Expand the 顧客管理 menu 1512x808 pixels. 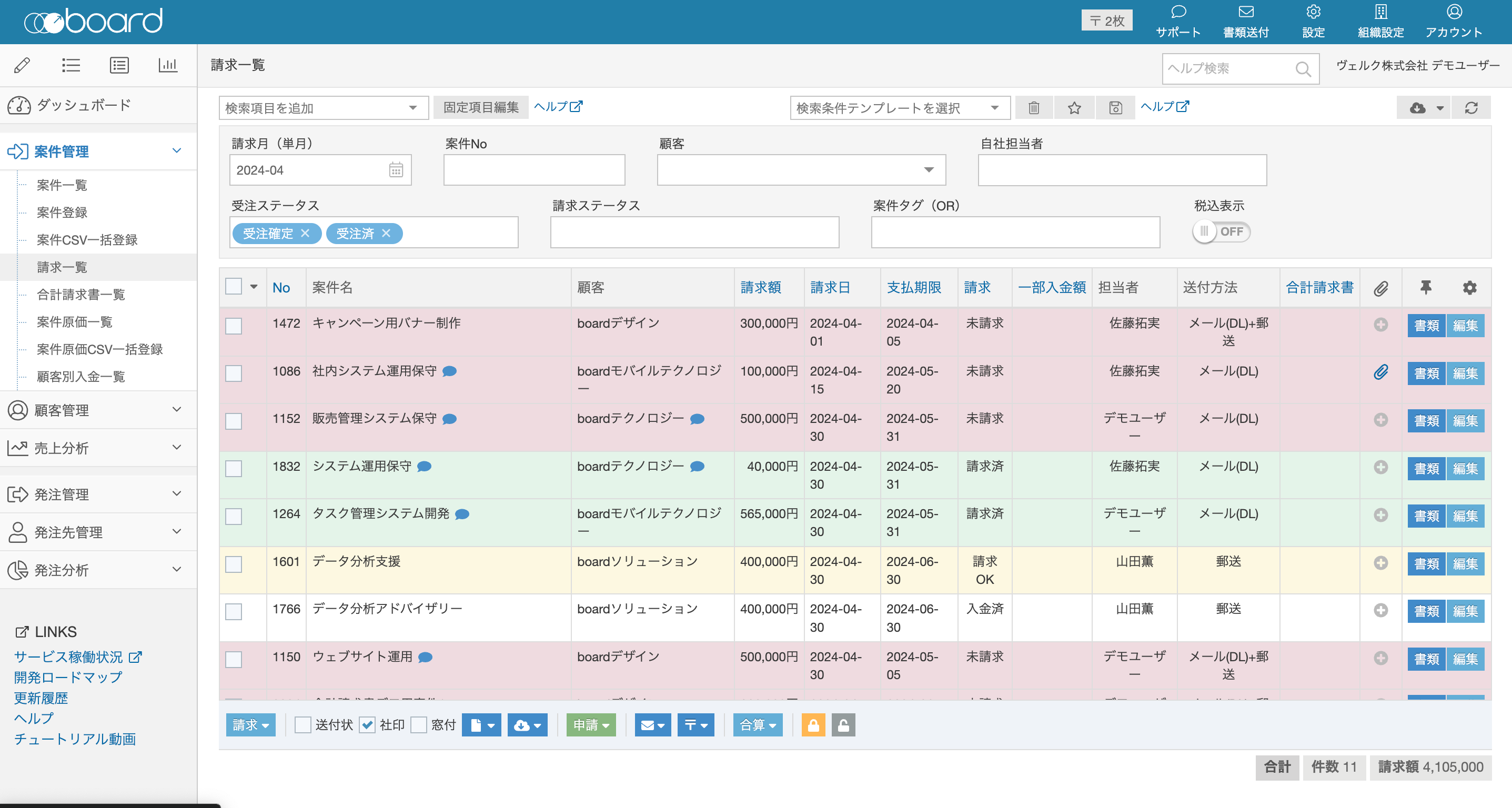[98, 410]
